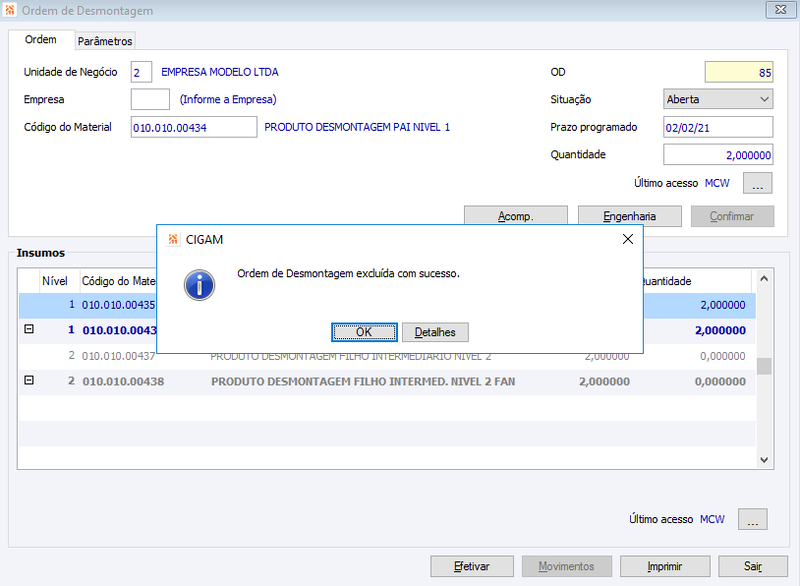Focus the empty Empresa field
Image resolution: width=800 pixels, height=586 pixels.
click(x=150, y=99)
